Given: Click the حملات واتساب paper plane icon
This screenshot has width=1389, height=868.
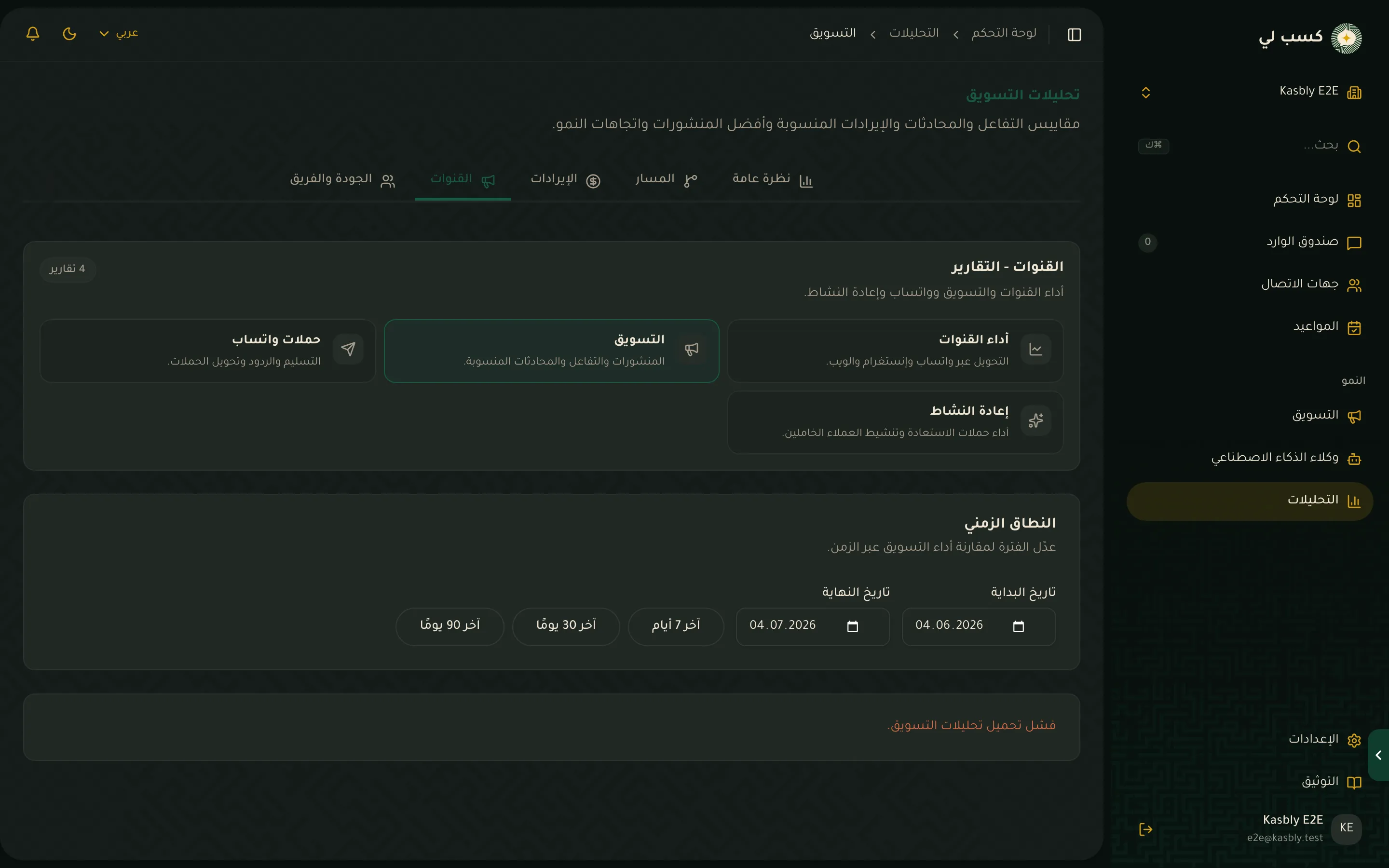Looking at the screenshot, I should tap(348, 349).
